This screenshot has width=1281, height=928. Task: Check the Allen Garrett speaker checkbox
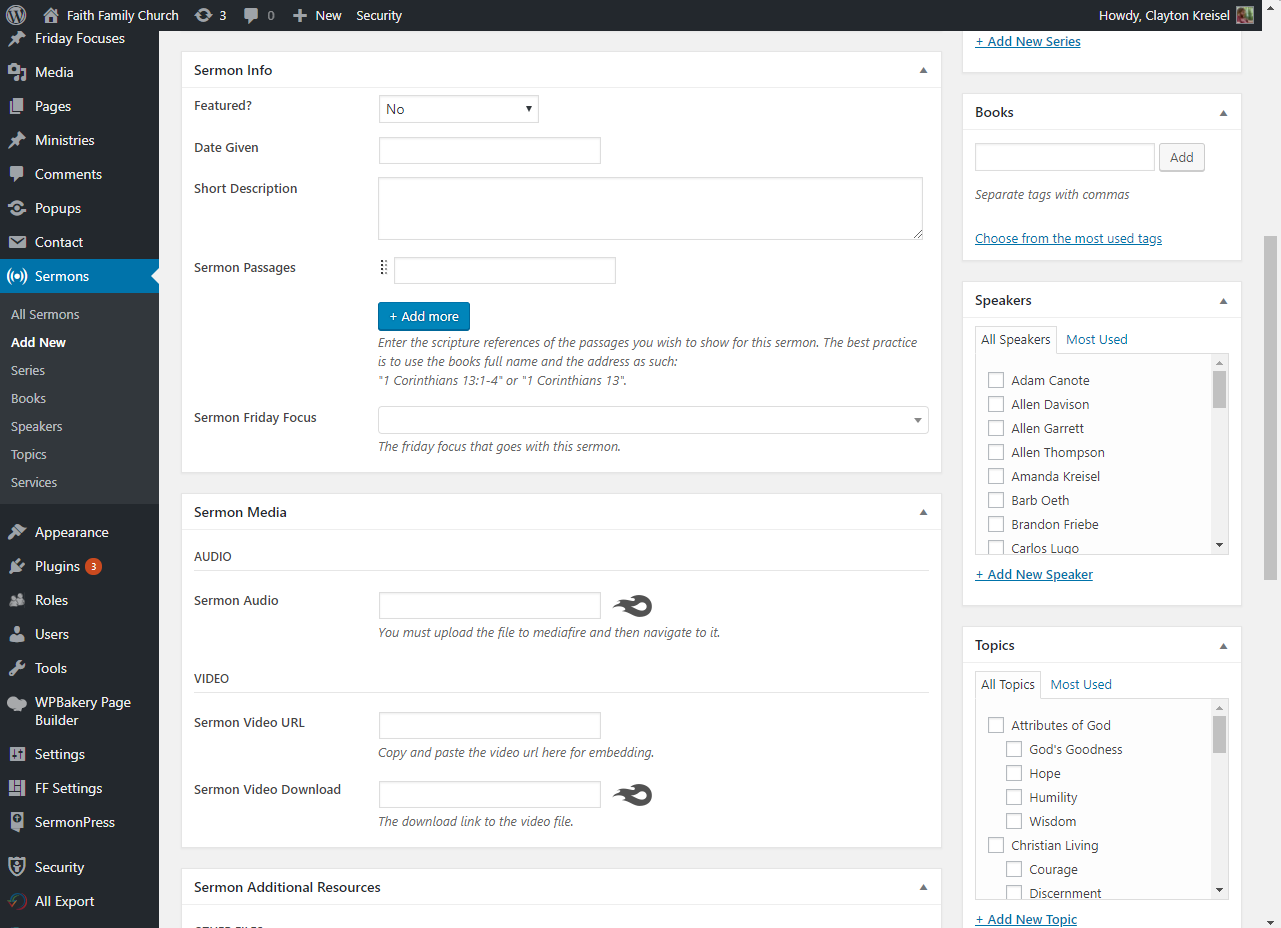[x=996, y=428]
